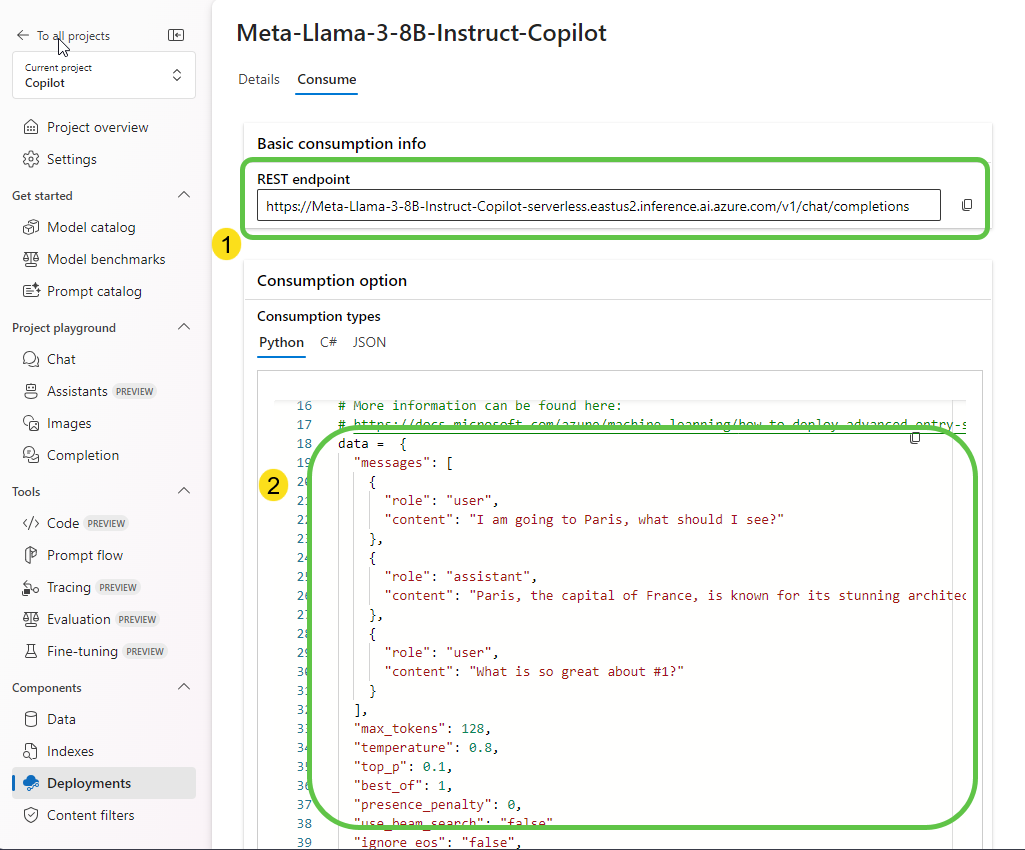Click the Indexes icon in Components
This screenshot has width=1025, height=850.
31,751
